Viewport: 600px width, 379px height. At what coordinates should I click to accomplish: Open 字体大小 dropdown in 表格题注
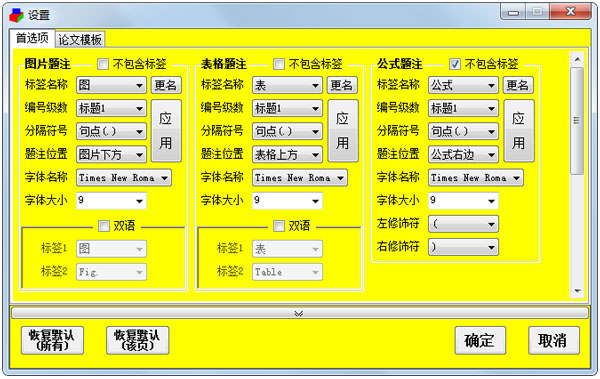click(287, 201)
